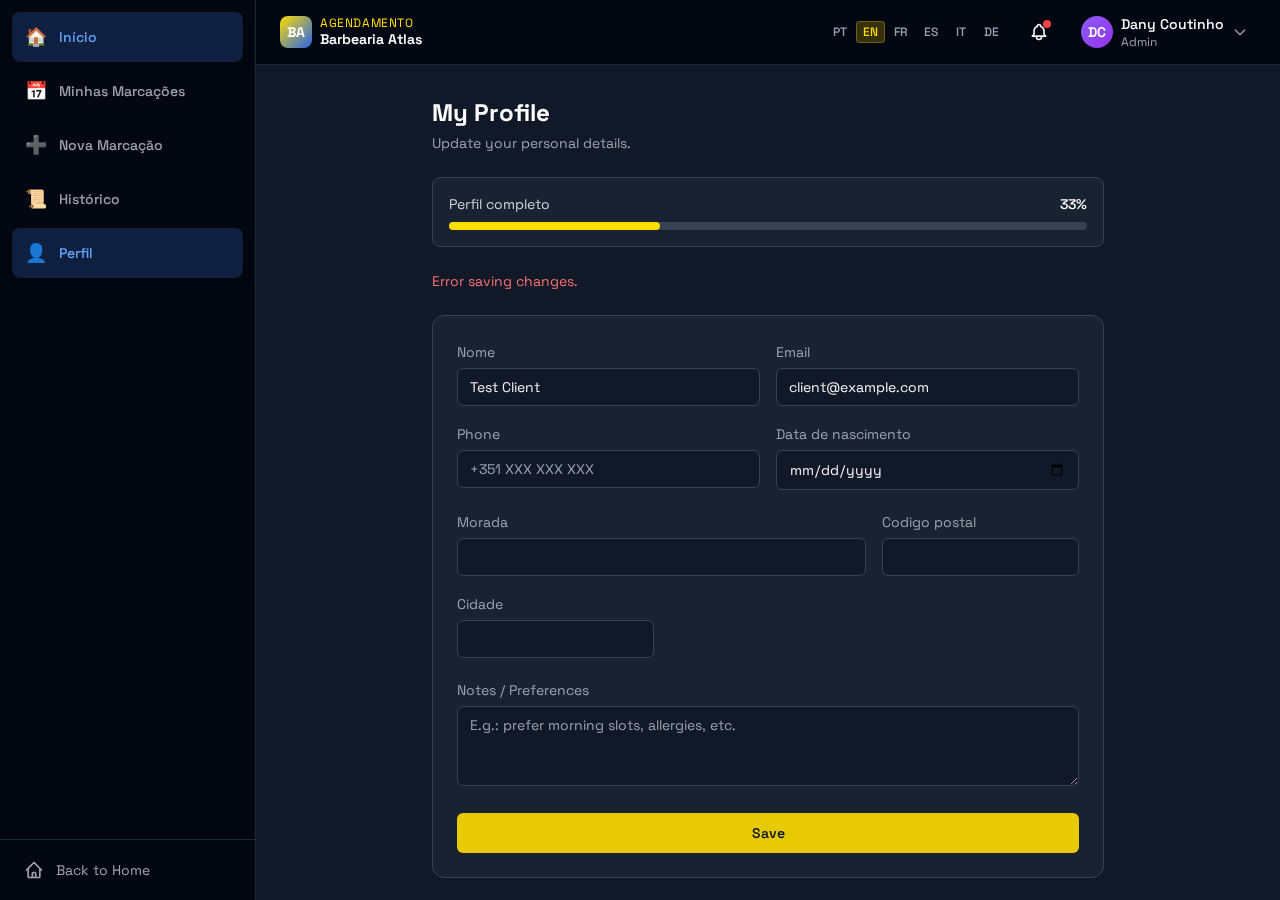Open the notifications bell

click(x=1039, y=32)
